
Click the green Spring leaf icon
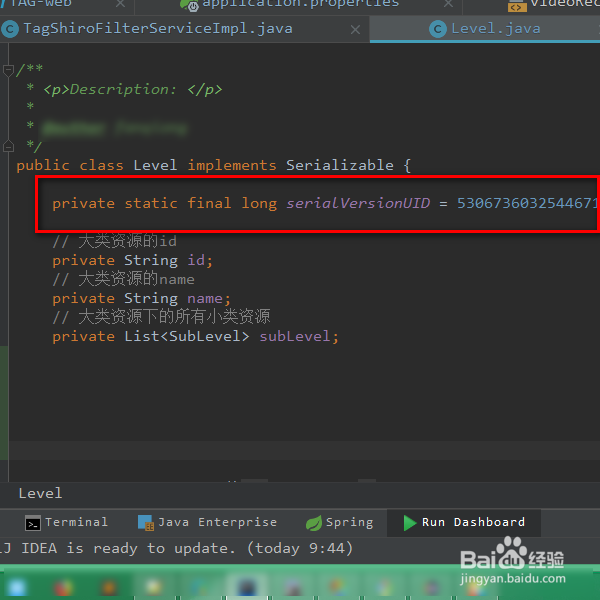point(314,523)
